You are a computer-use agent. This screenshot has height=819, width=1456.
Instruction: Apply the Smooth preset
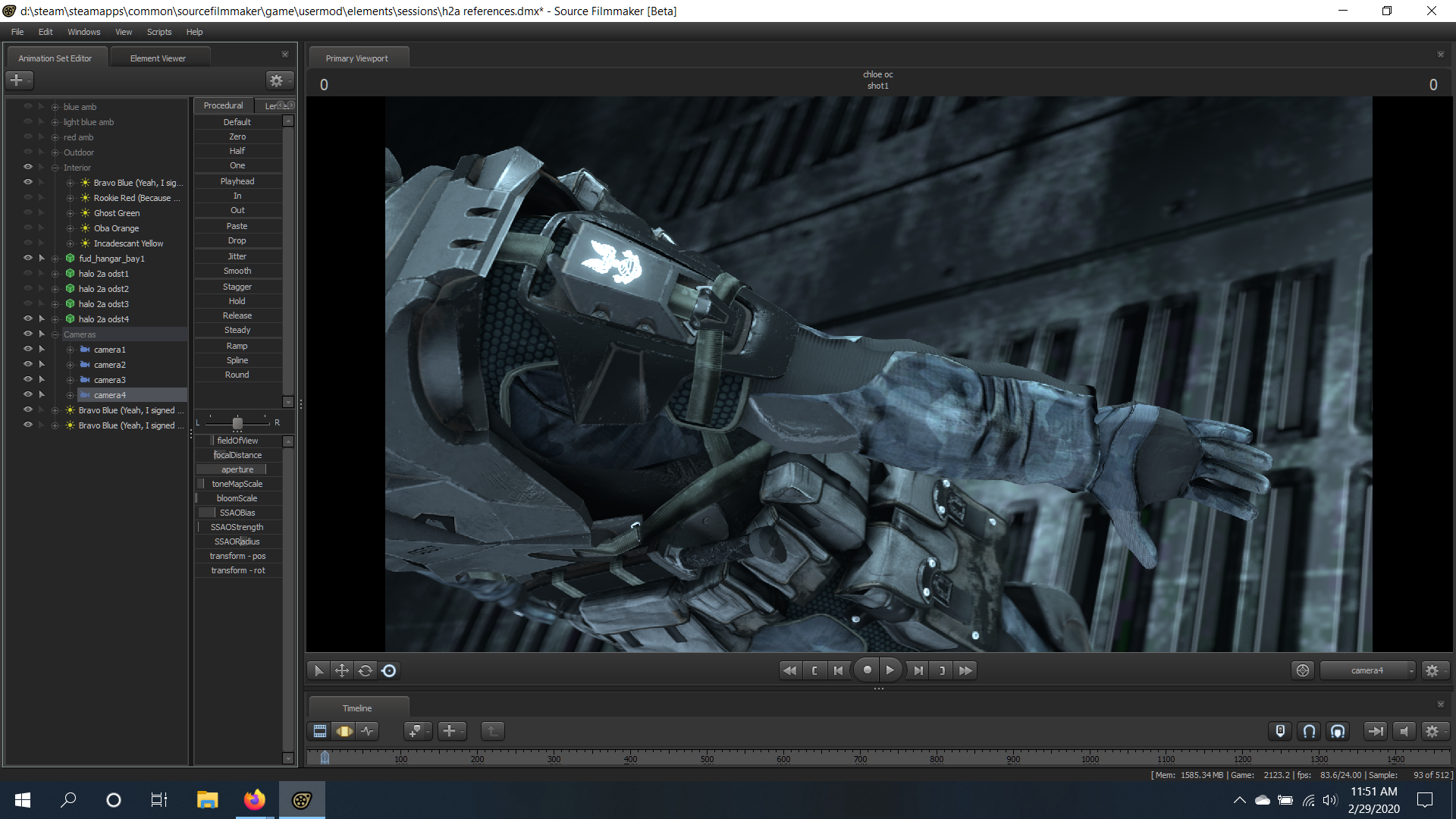(x=237, y=271)
